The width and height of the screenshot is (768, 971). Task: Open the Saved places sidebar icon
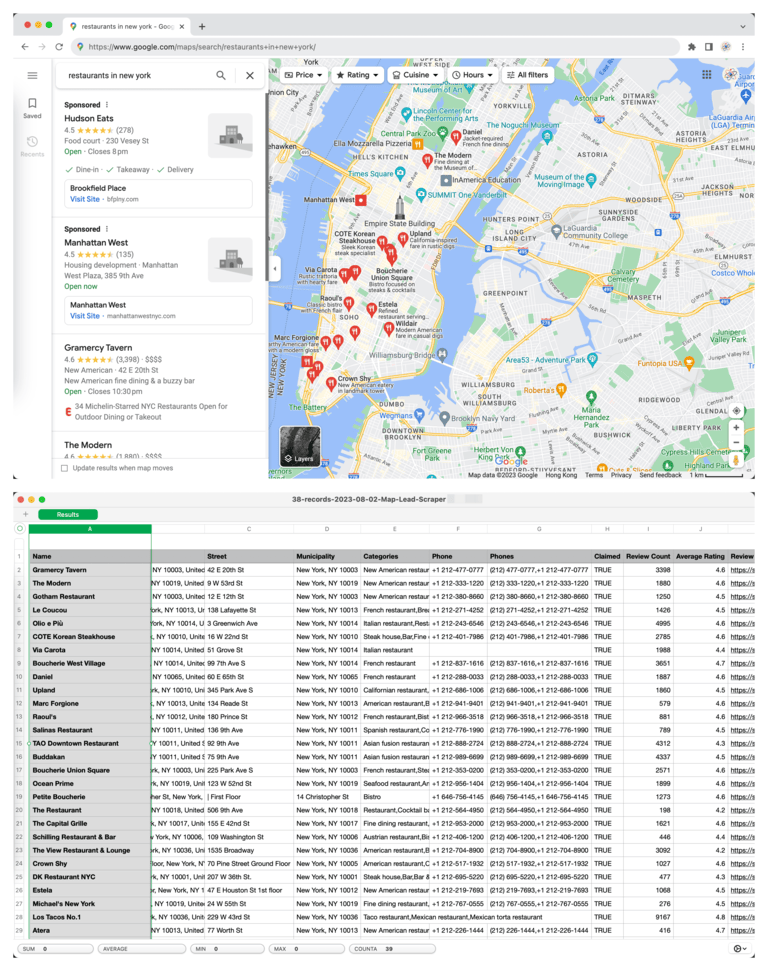point(32,107)
